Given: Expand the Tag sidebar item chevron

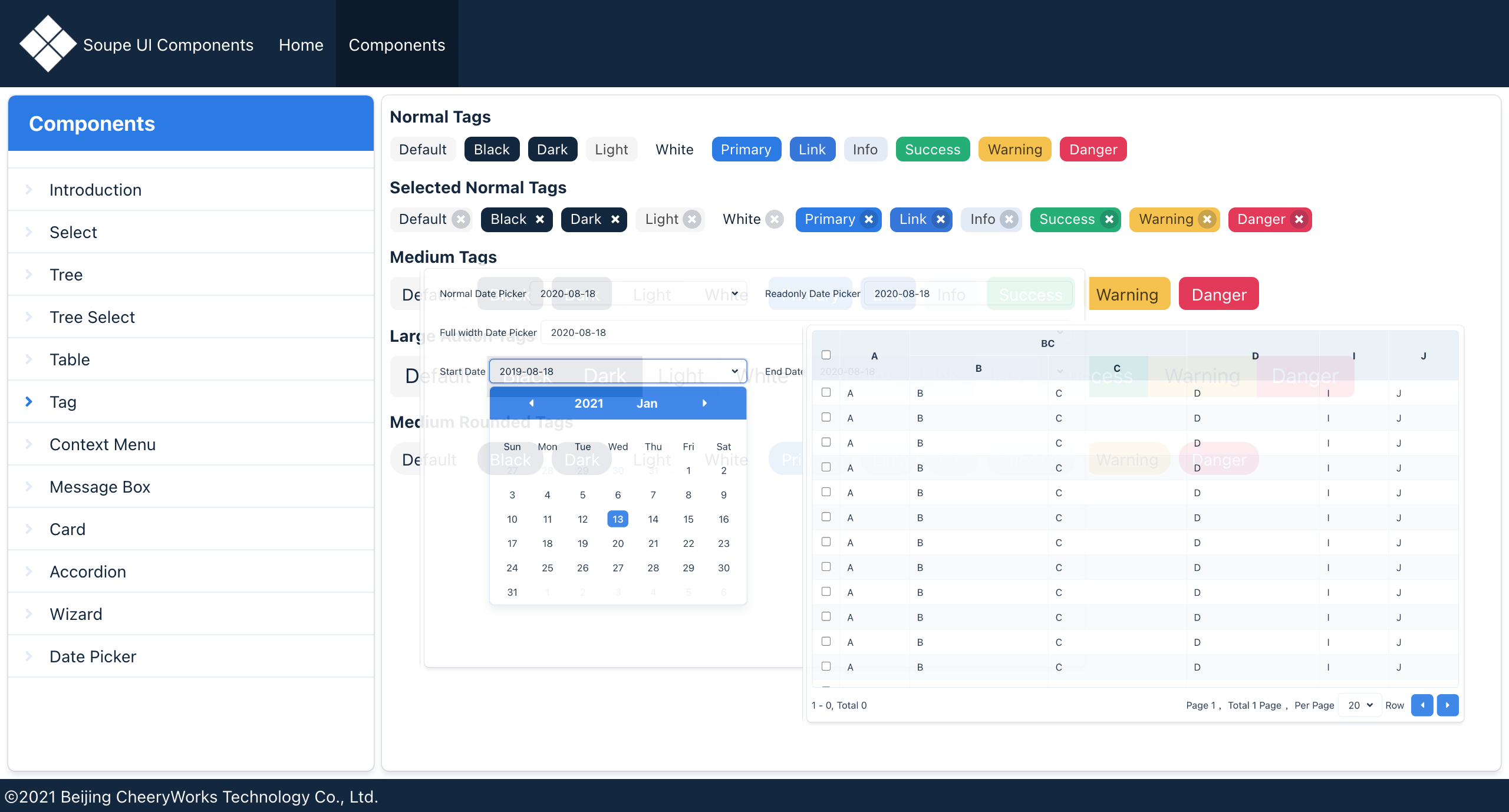Looking at the screenshot, I should [x=29, y=401].
